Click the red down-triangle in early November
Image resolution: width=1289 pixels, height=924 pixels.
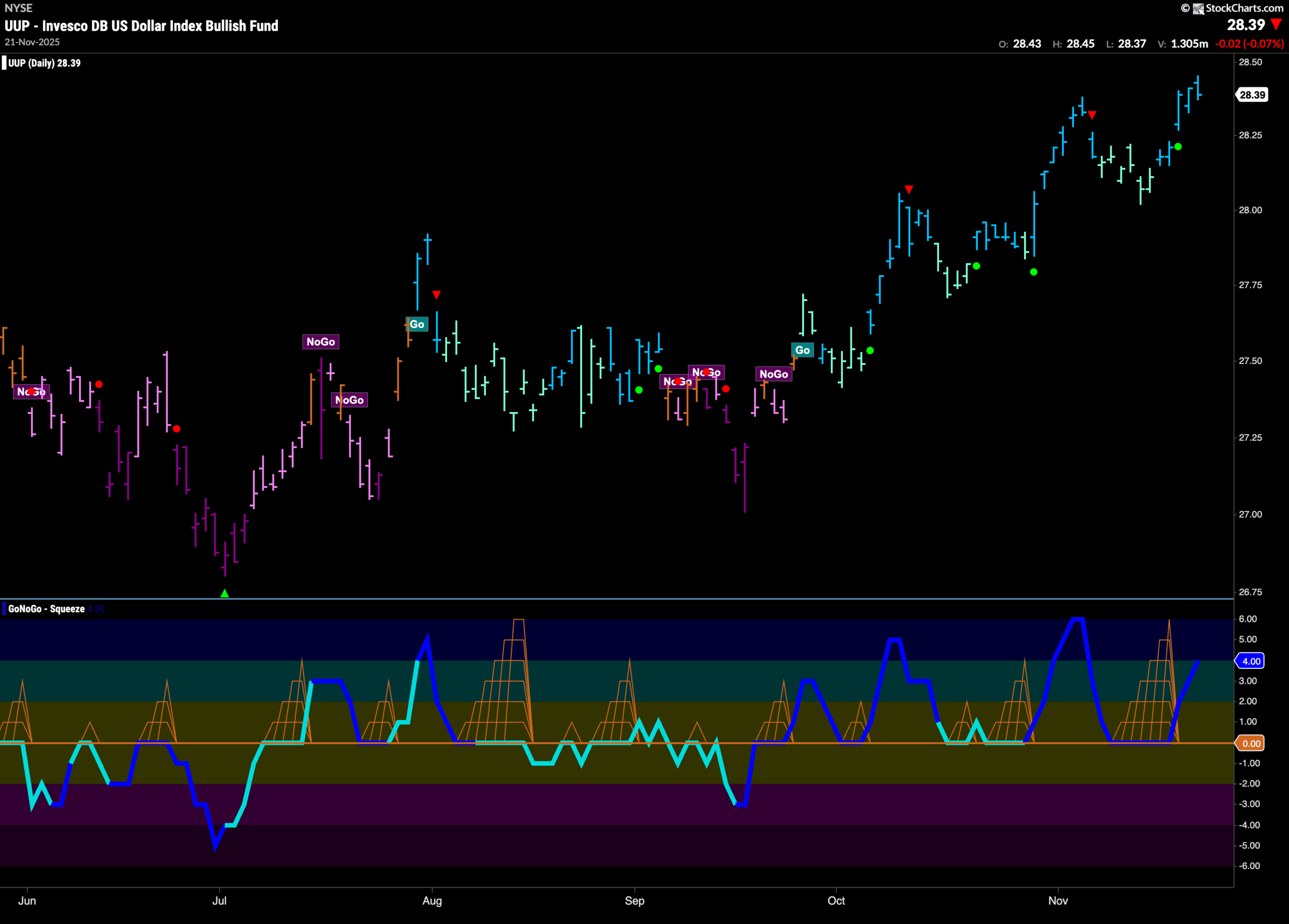[x=1092, y=115]
